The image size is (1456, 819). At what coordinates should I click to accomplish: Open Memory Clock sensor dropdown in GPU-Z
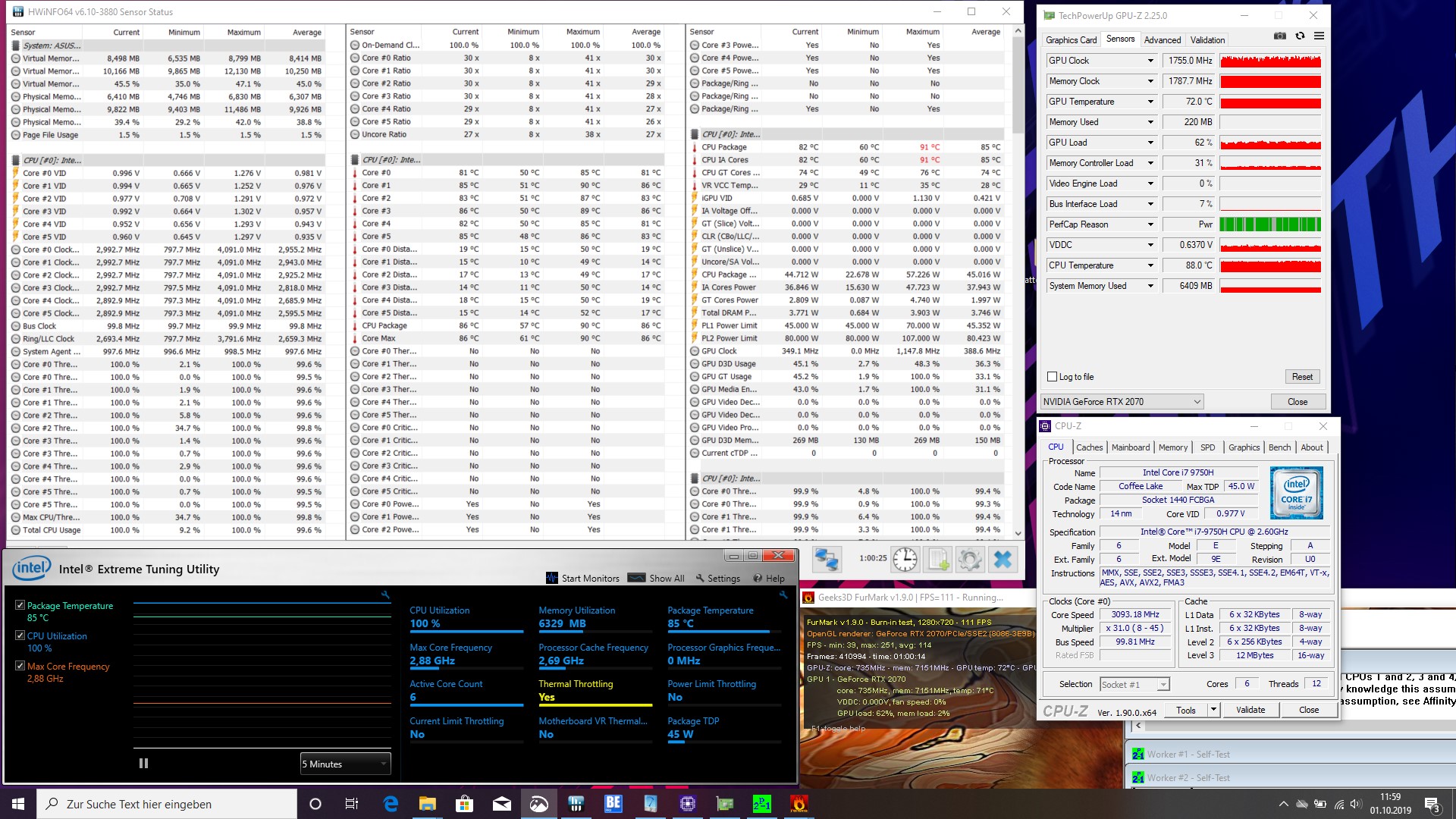[1150, 81]
